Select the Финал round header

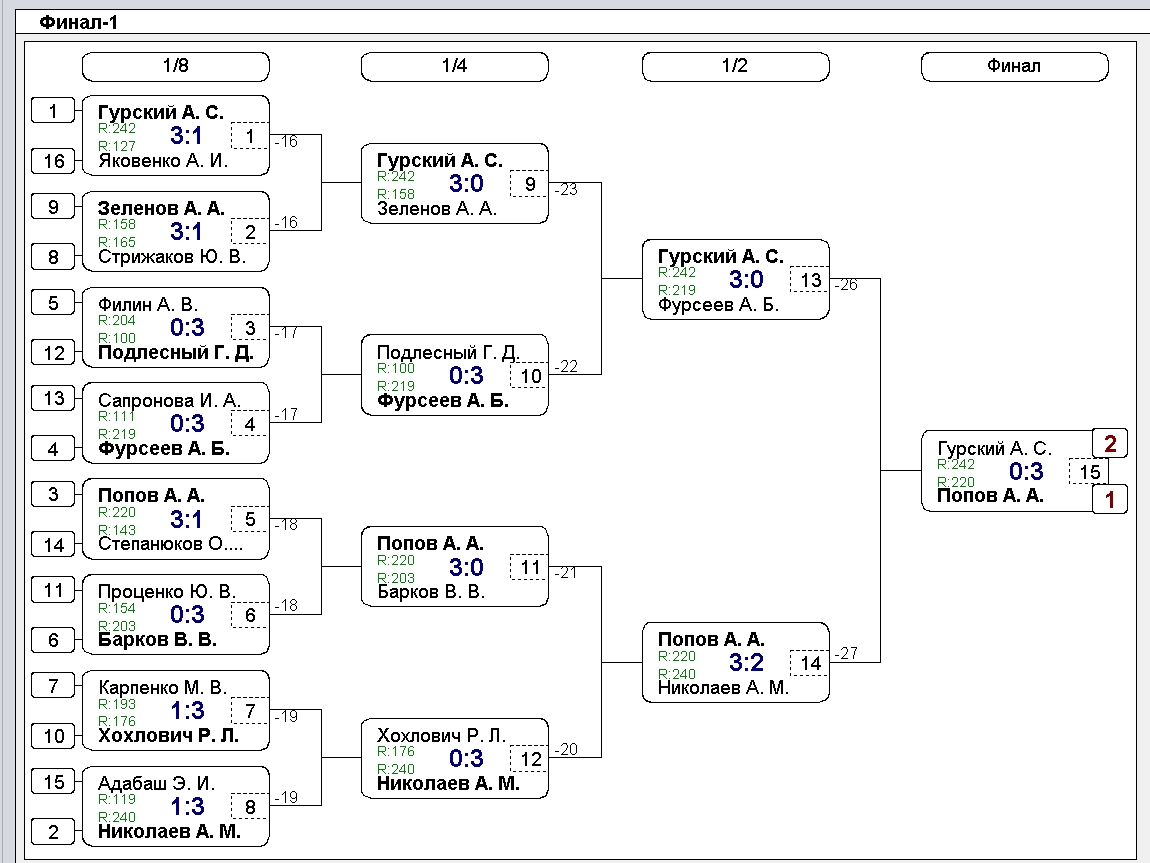1014,67
